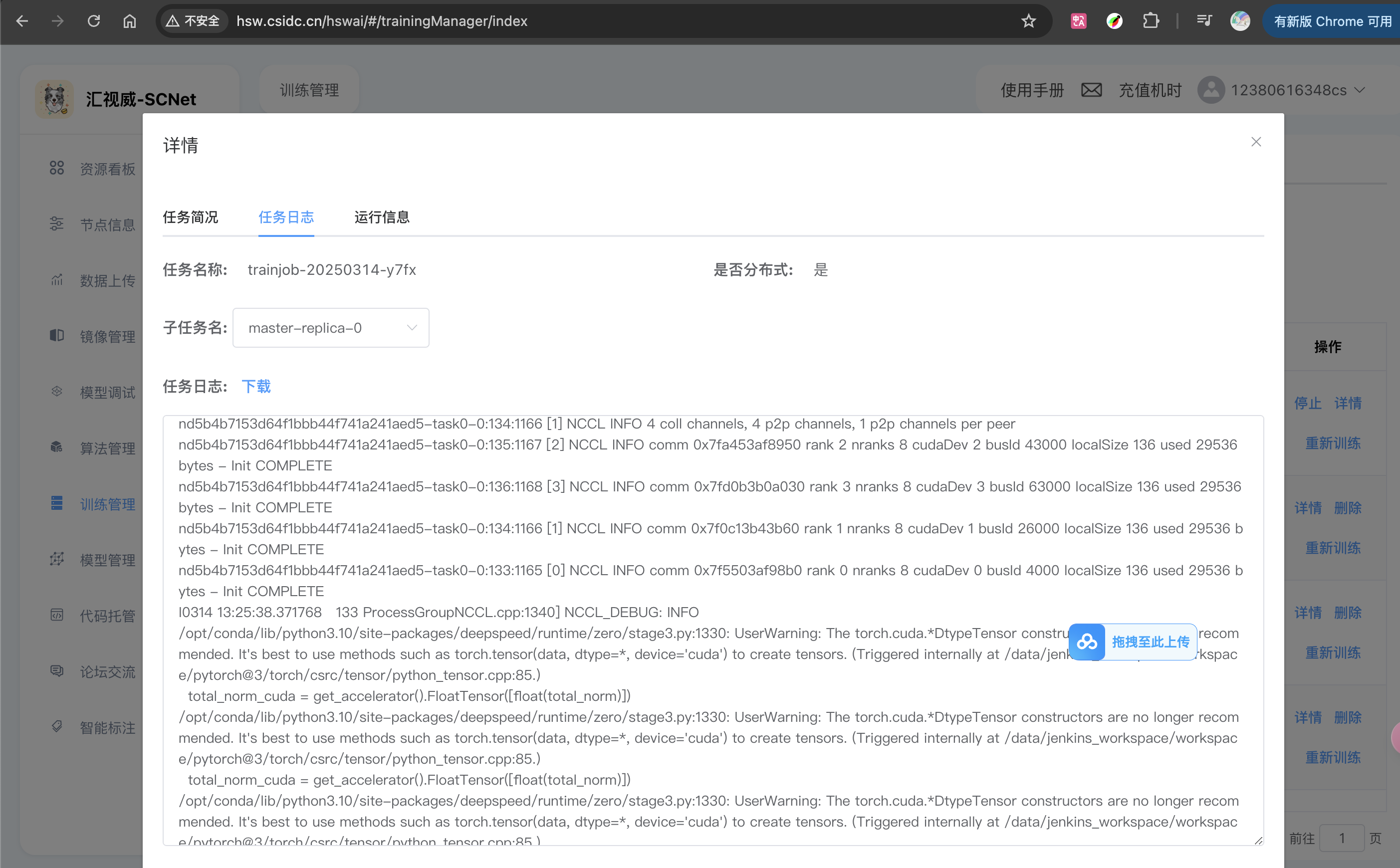
Task: Expand the master-replica-0 subtask dropdown
Action: [331, 328]
